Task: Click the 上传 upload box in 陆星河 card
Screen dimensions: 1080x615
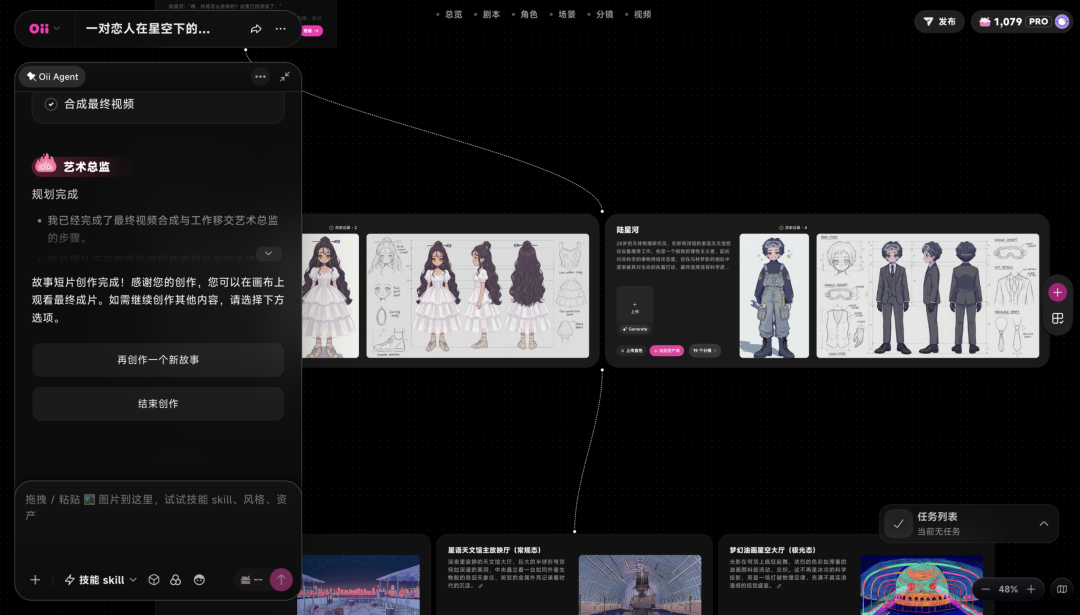Action: tap(634, 306)
